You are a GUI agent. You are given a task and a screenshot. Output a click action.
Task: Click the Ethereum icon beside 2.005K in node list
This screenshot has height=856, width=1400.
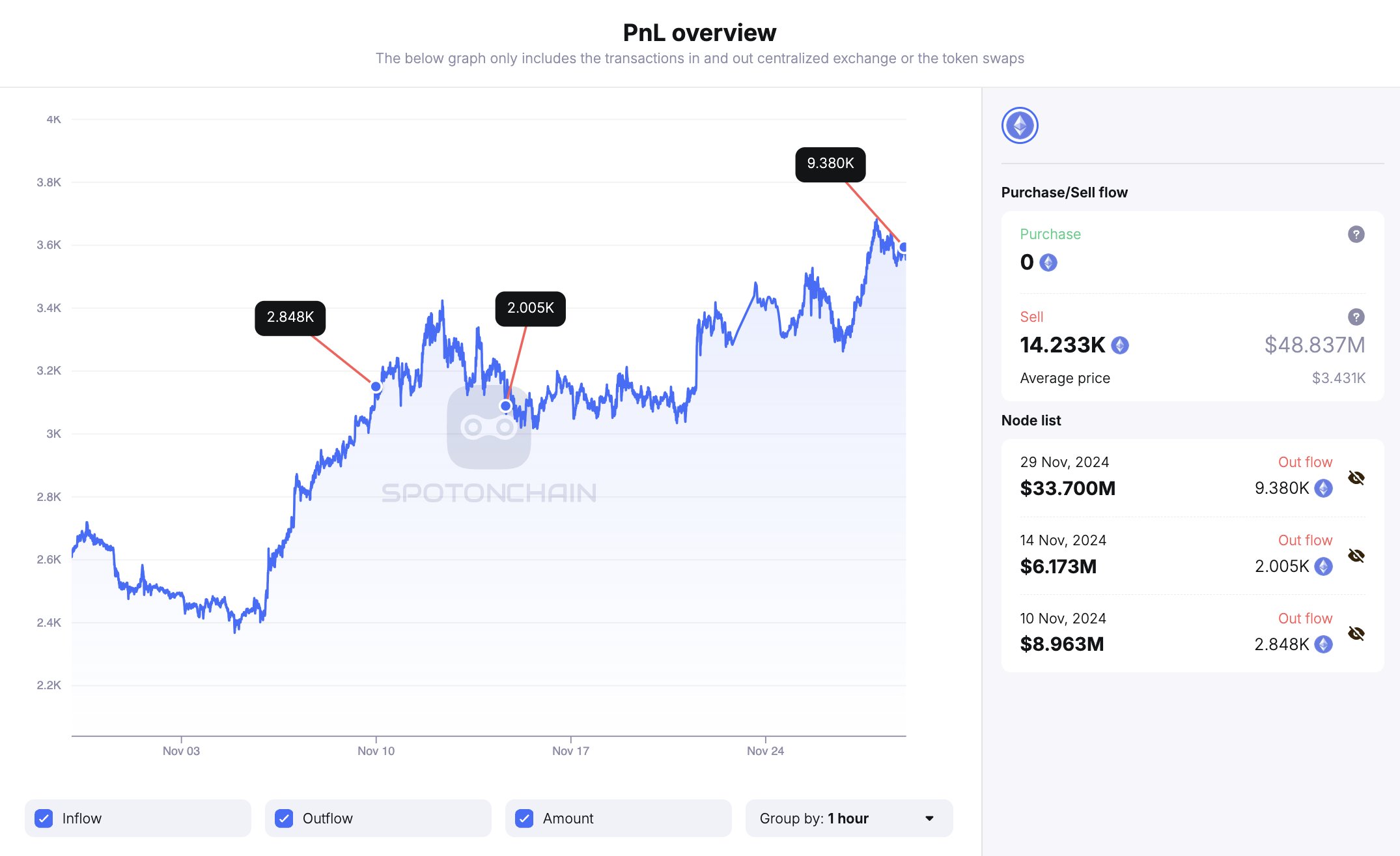pyautogui.click(x=1323, y=566)
